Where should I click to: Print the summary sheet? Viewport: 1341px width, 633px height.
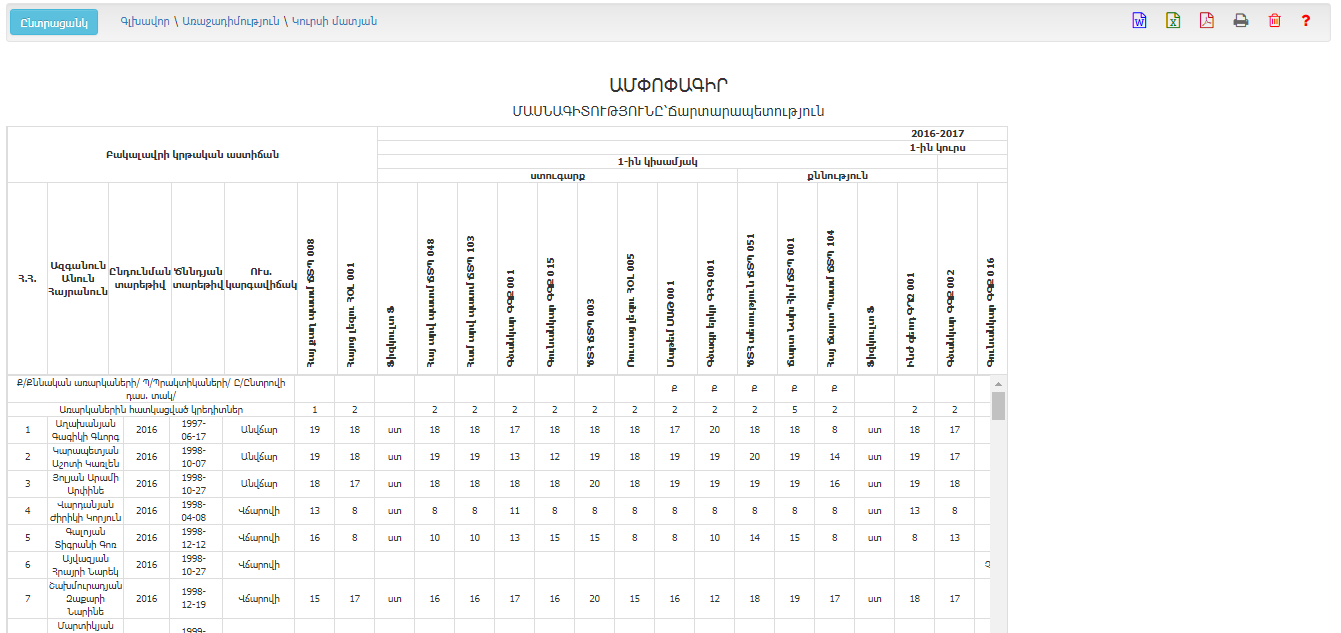coord(1241,21)
